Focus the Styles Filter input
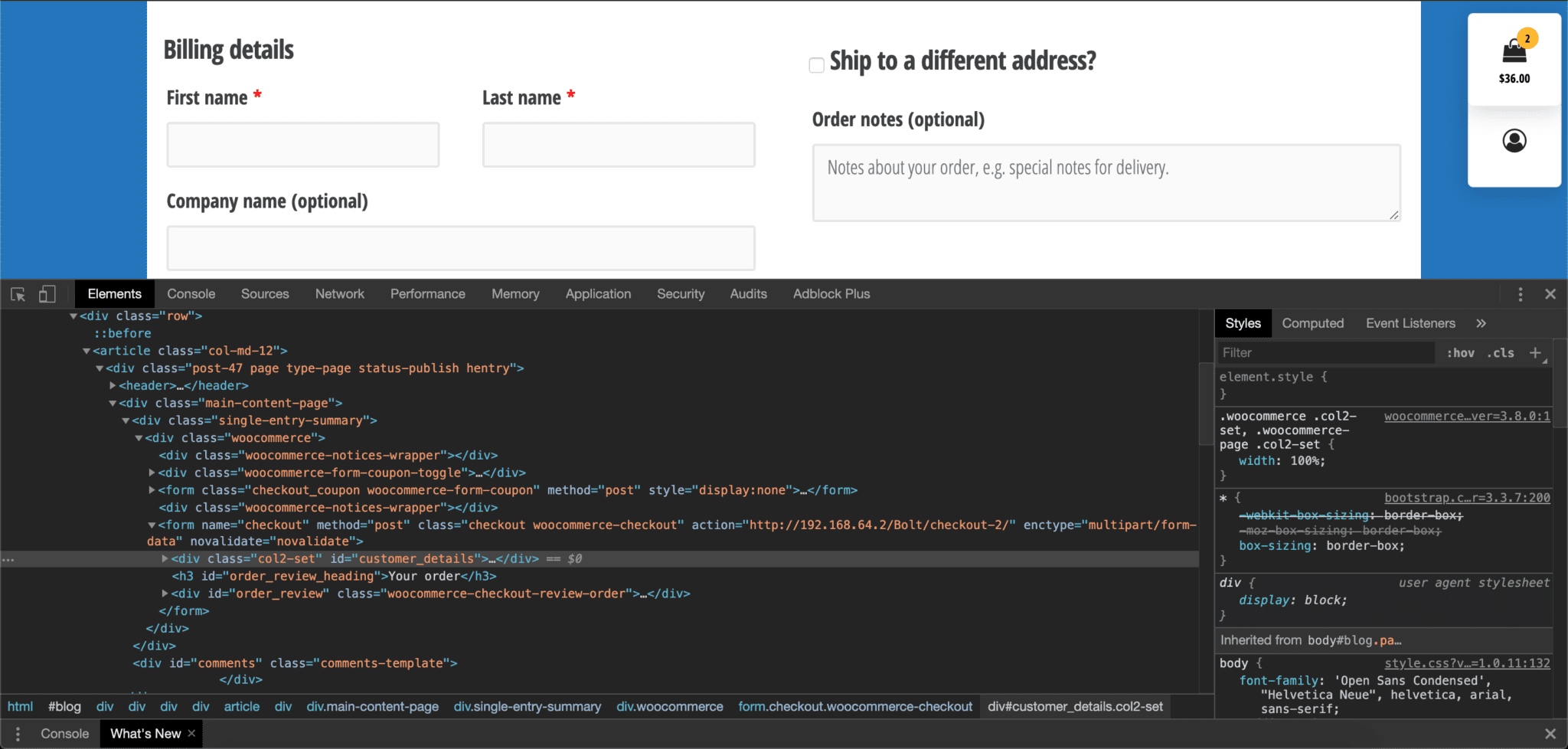 [1325, 353]
